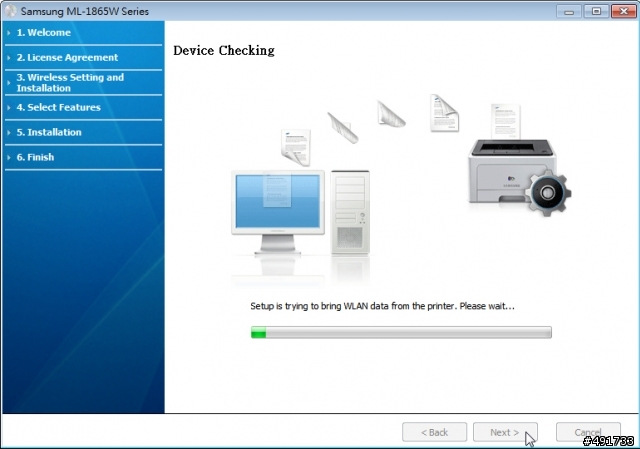Image resolution: width=640 pixels, height=449 pixels.
Task: Click the Device Checking heading
Action: point(224,50)
